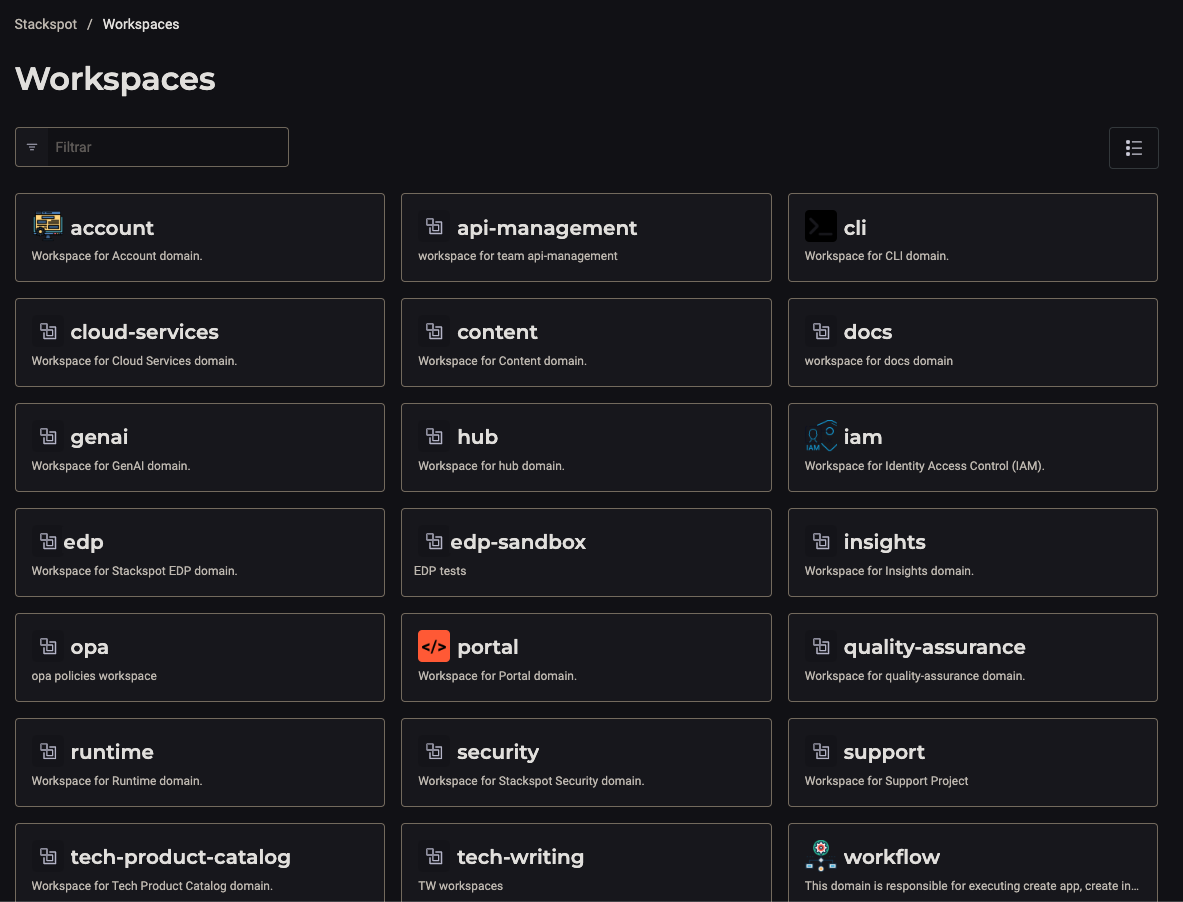Click the runtime workspace icon
The width and height of the screenshot is (1183, 902).
(48, 750)
